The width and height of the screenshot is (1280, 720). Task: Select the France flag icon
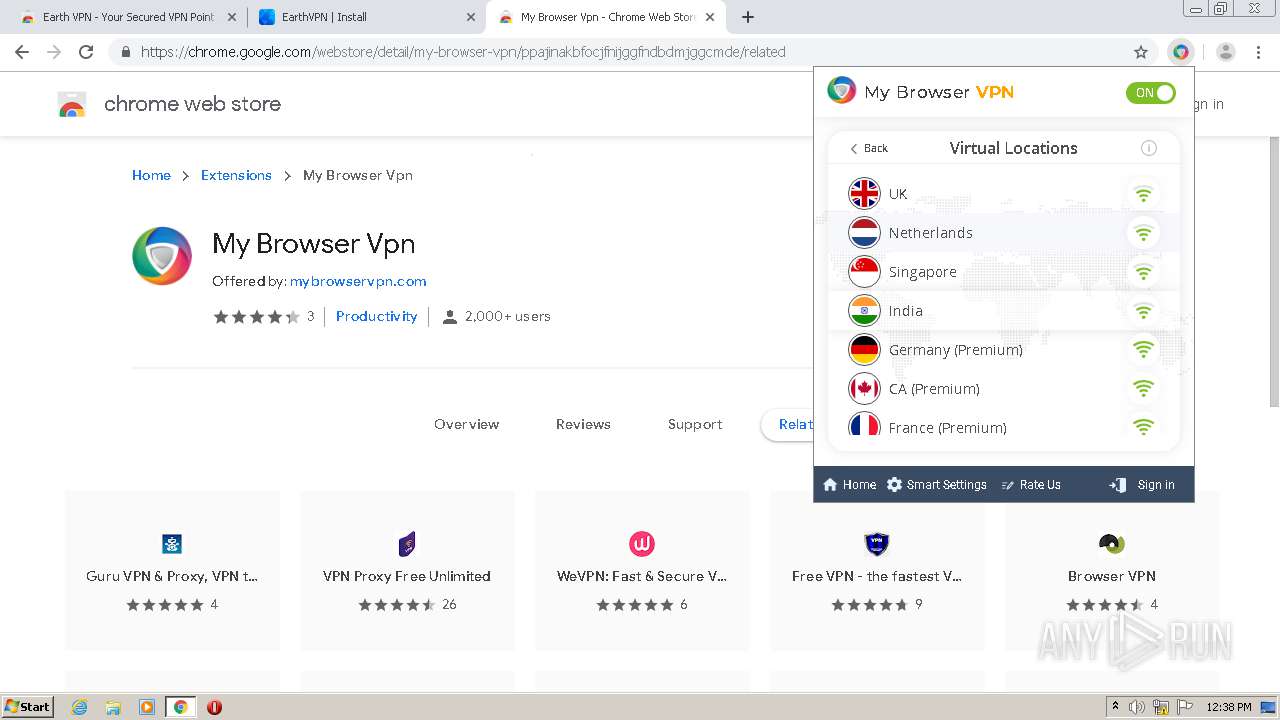click(x=864, y=425)
